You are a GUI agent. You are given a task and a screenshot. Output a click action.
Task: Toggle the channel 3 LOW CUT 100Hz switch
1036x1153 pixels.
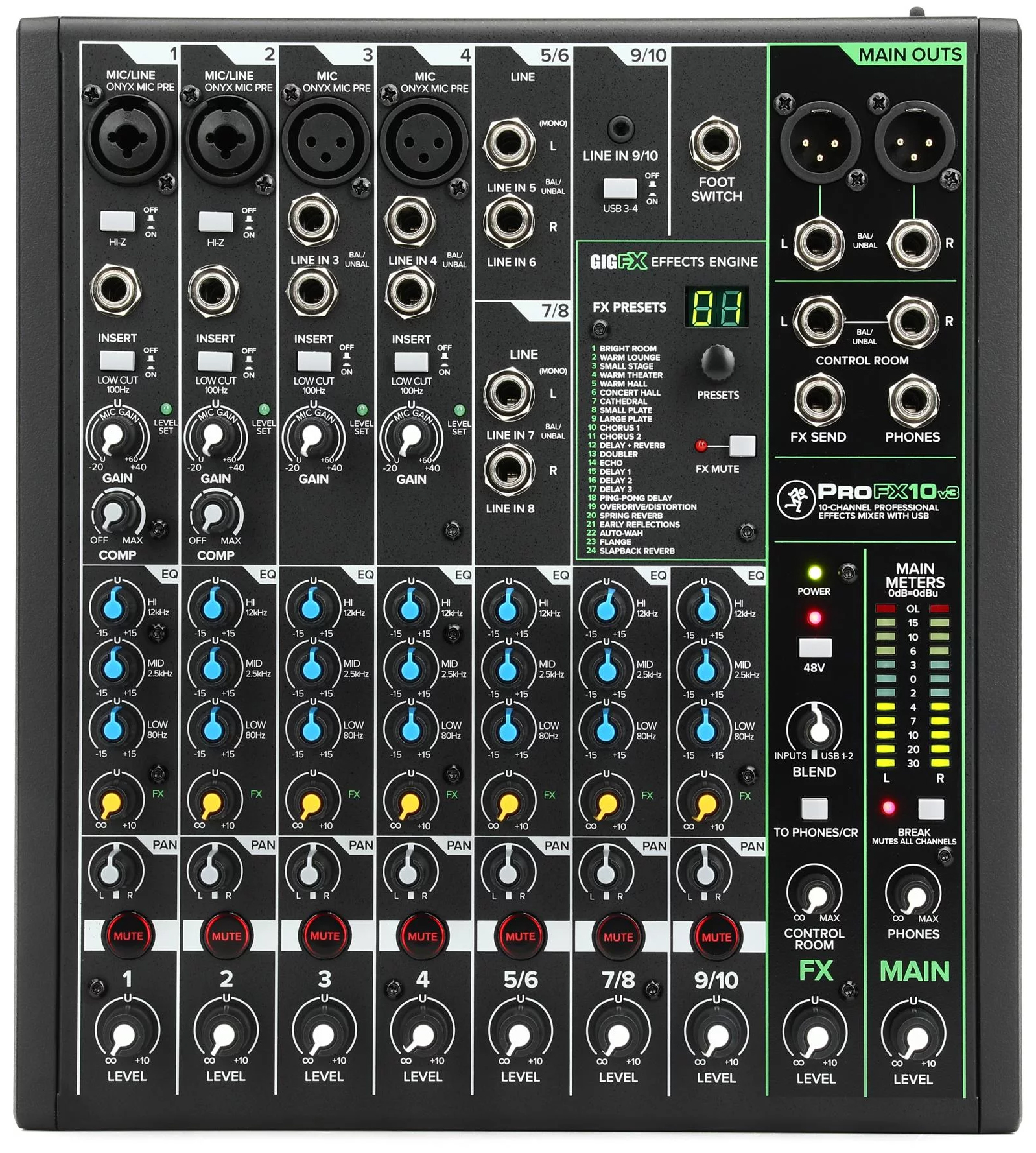click(314, 361)
